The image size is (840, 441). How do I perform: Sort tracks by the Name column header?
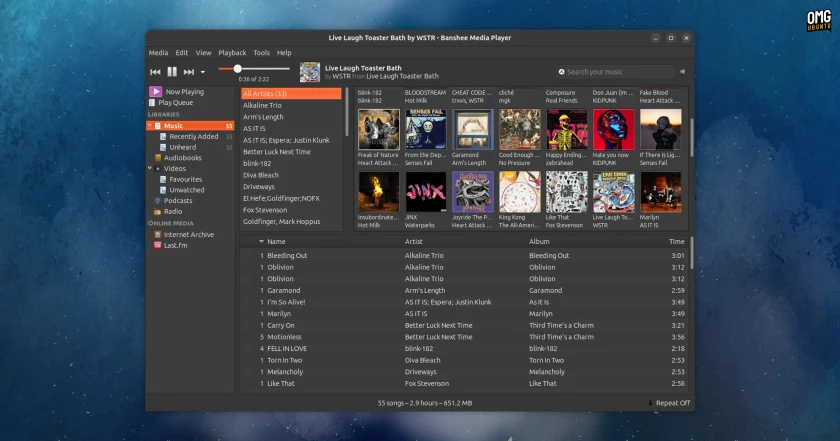click(x=276, y=242)
